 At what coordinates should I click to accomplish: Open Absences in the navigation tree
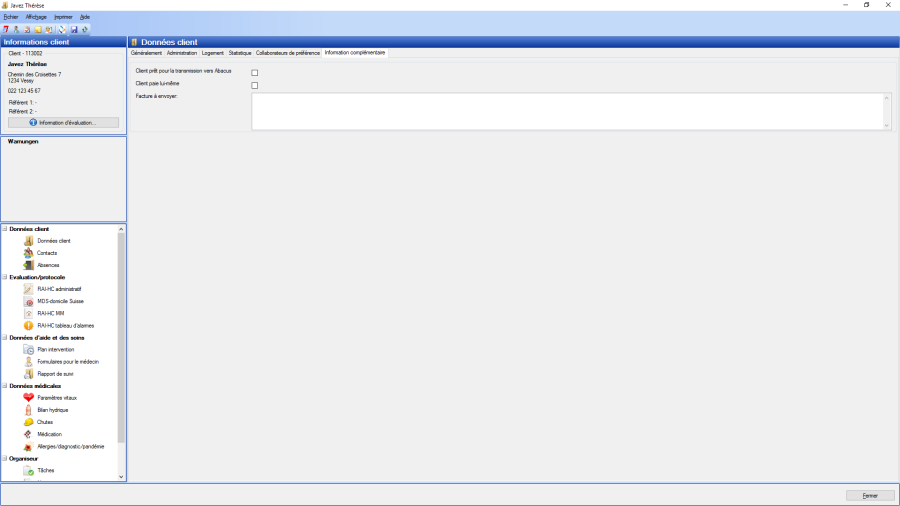48,265
